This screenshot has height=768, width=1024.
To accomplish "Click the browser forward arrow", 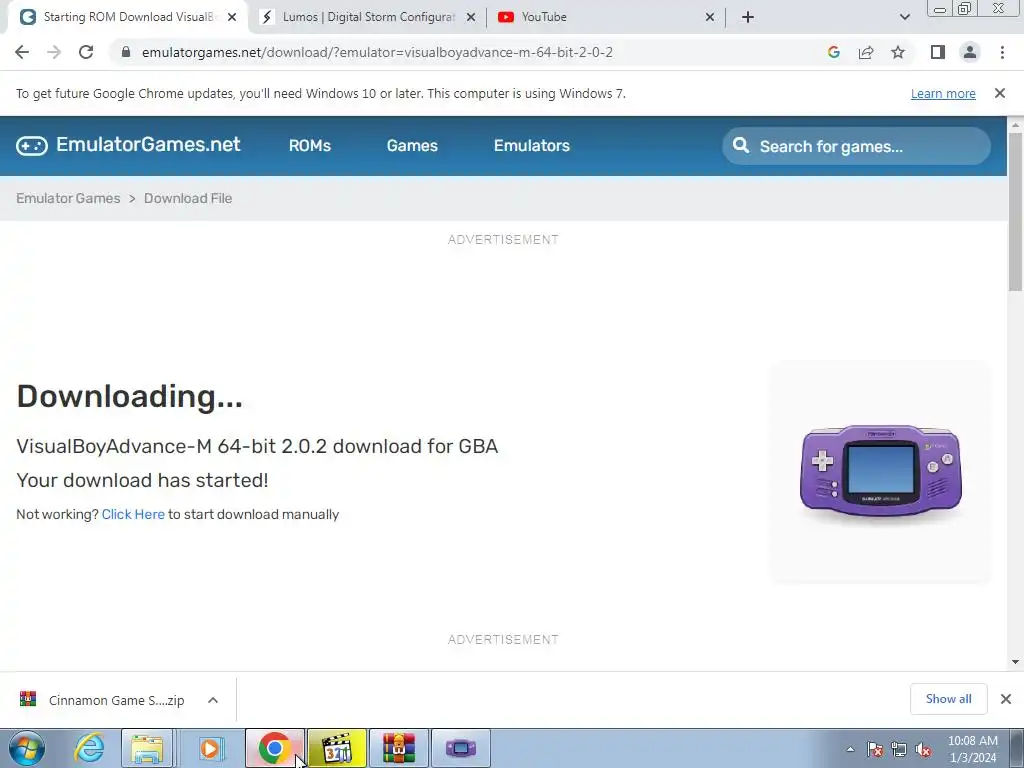I will coord(54,52).
